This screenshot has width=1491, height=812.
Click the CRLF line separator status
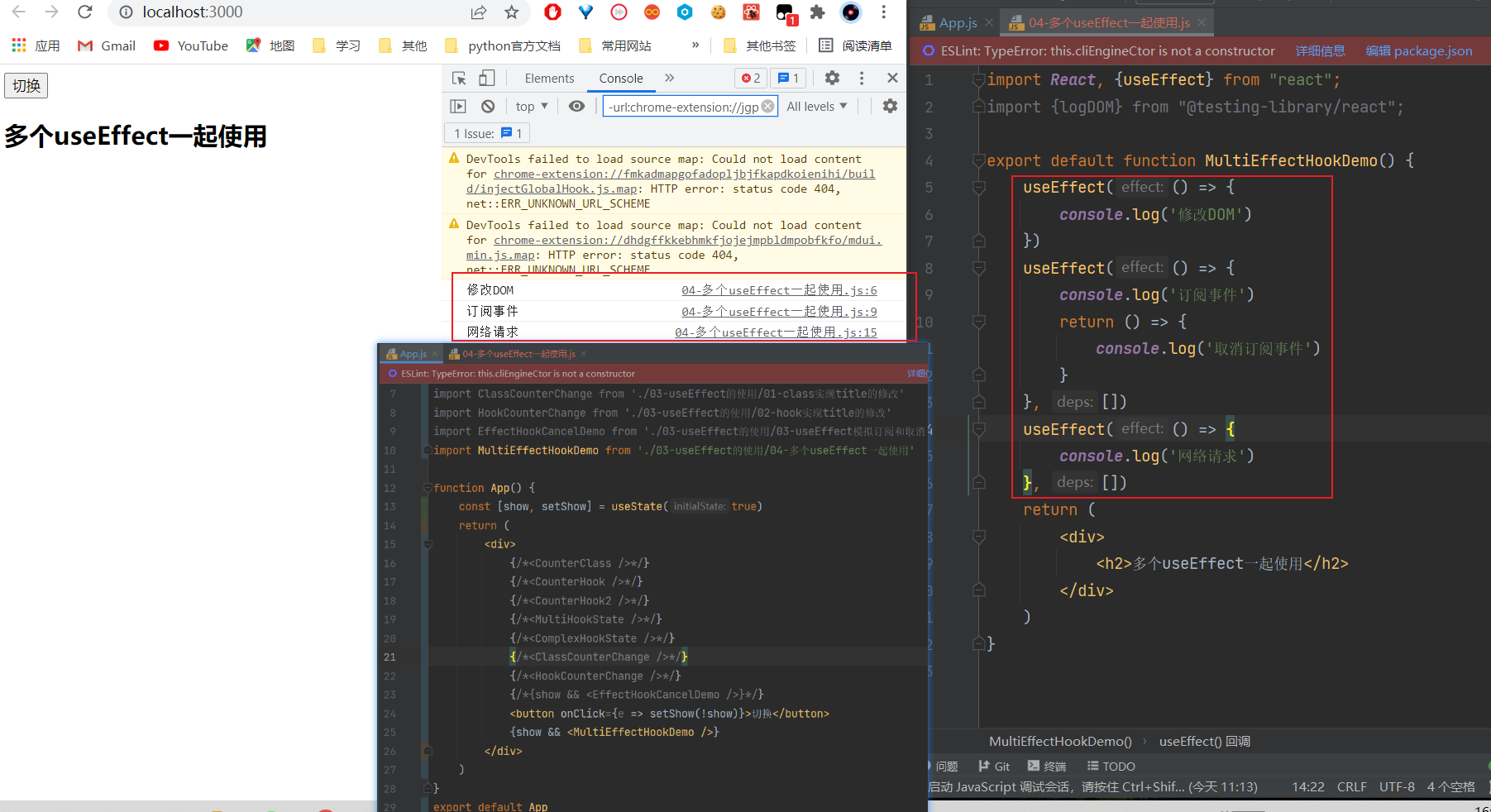[x=1351, y=786]
